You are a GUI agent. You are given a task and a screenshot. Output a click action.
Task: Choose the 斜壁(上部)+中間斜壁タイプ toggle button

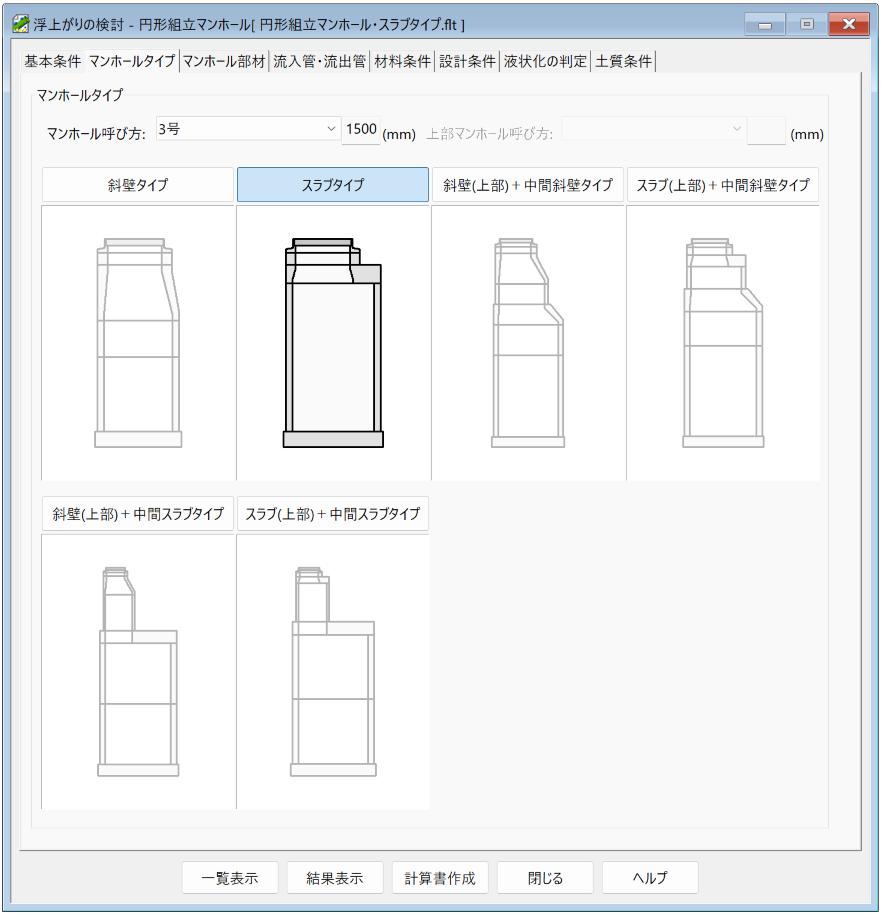click(x=528, y=185)
